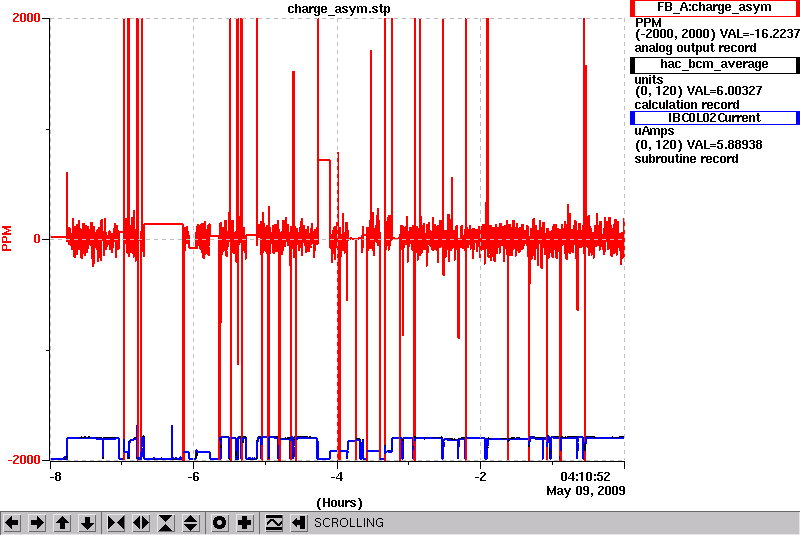Image resolution: width=800 pixels, height=535 pixels.
Task: Click the -2000 y-axis lower limit label
Action: (23, 460)
